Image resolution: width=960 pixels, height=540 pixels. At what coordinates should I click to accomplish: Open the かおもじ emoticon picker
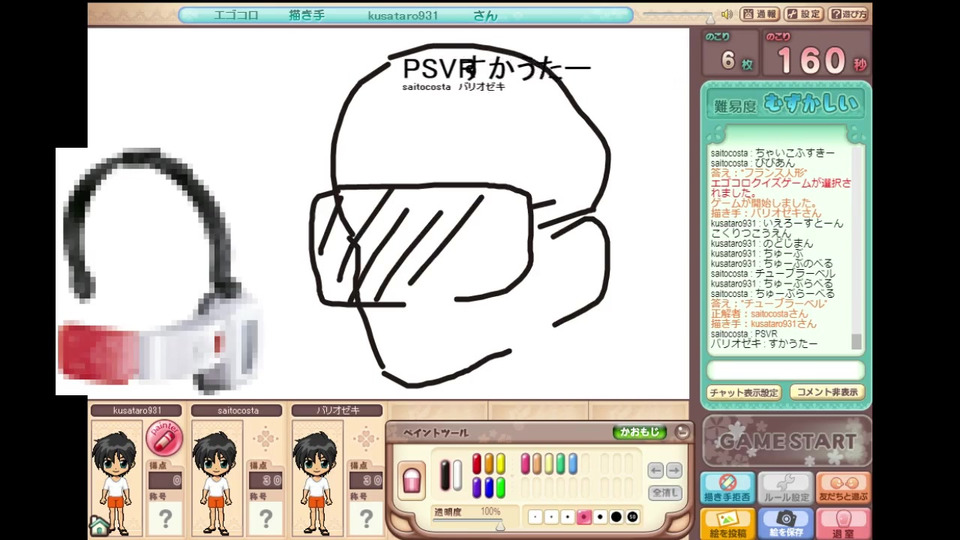tap(639, 432)
